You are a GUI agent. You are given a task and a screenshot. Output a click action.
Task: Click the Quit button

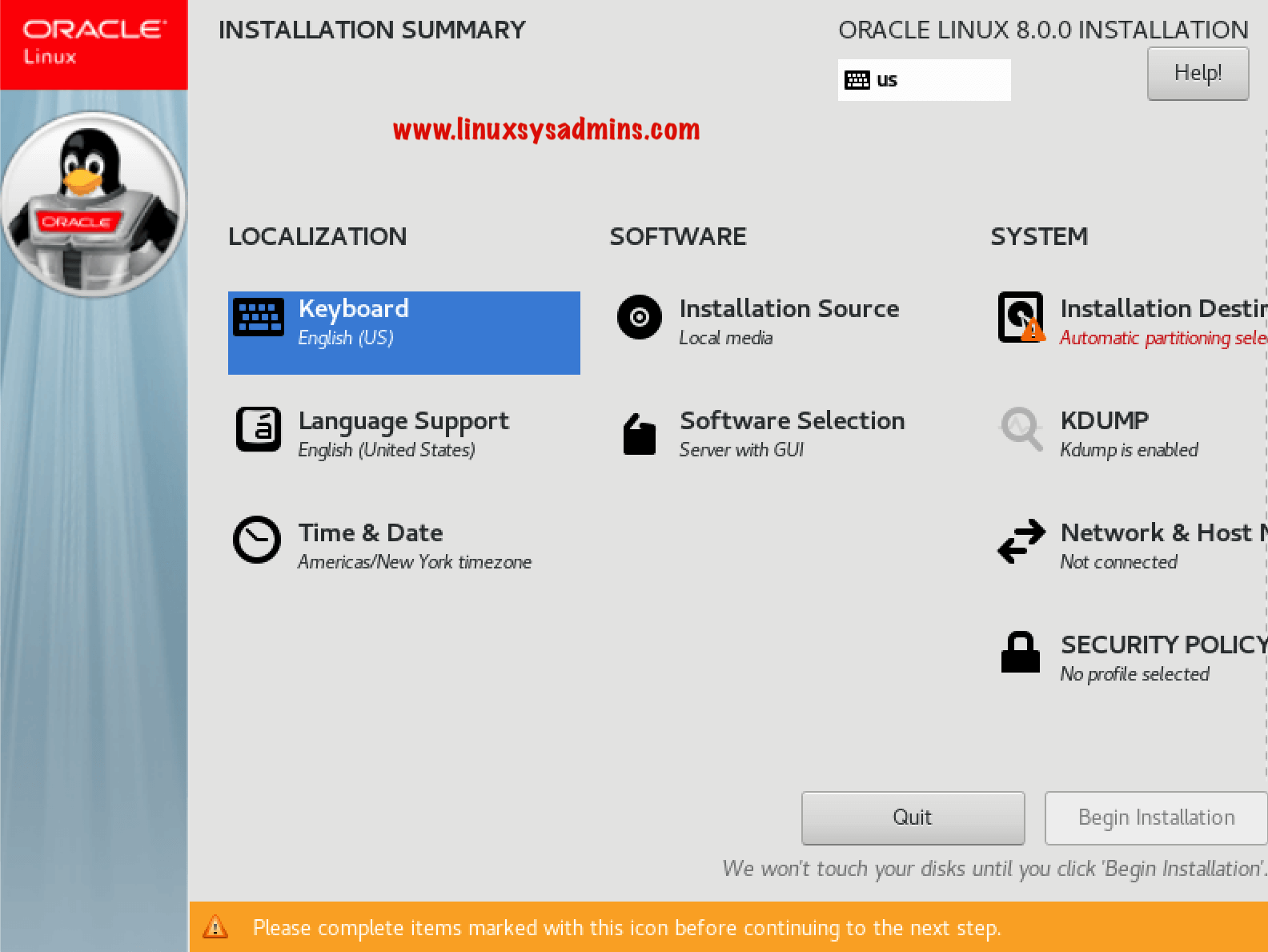pyautogui.click(x=913, y=817)
